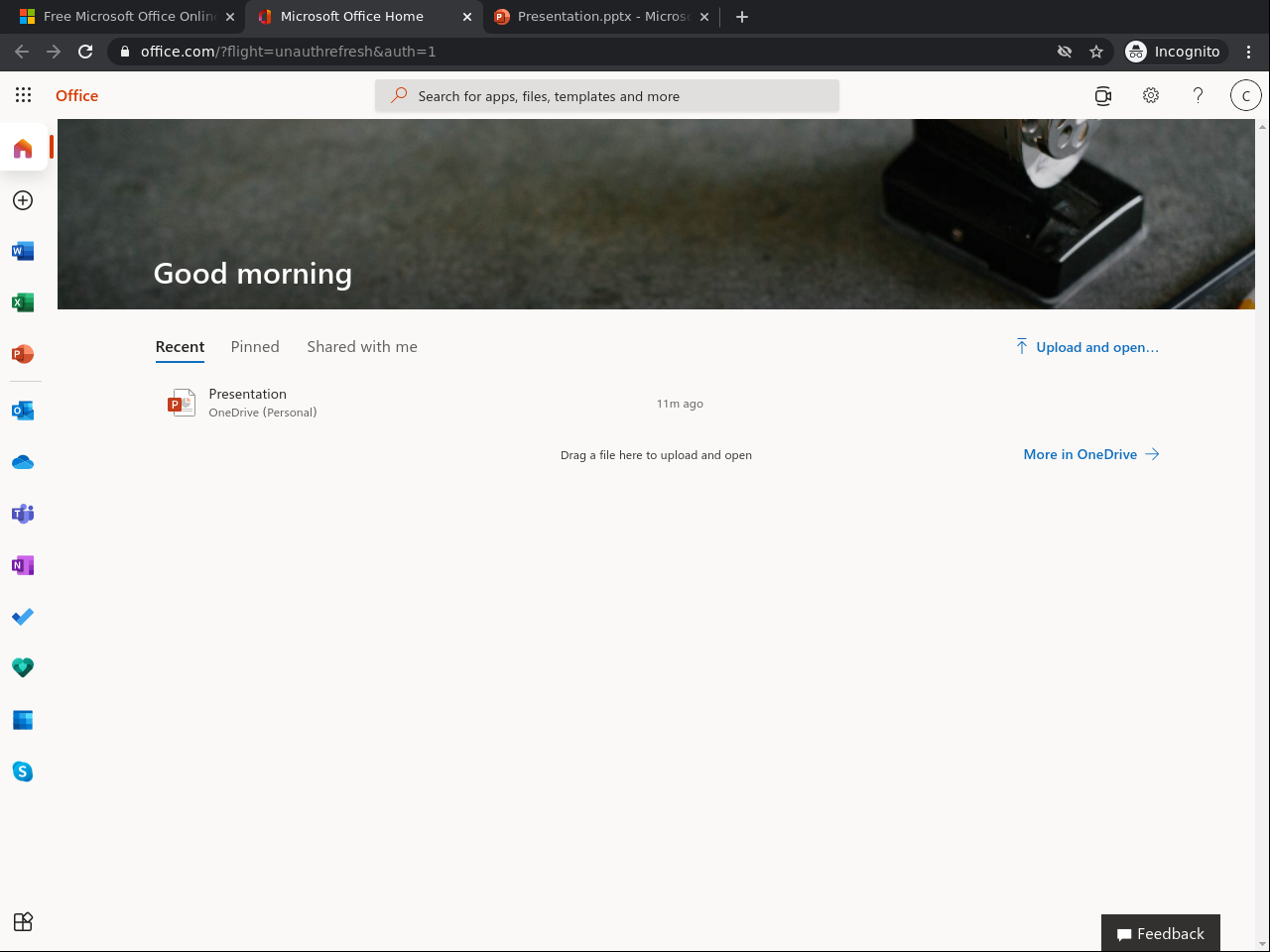
Task: Open Excel from the sidebar
Action: 23,302
